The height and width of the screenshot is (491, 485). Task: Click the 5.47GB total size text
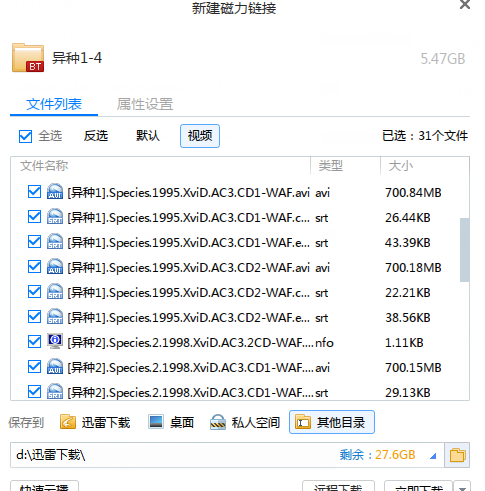tap(443, 59)
